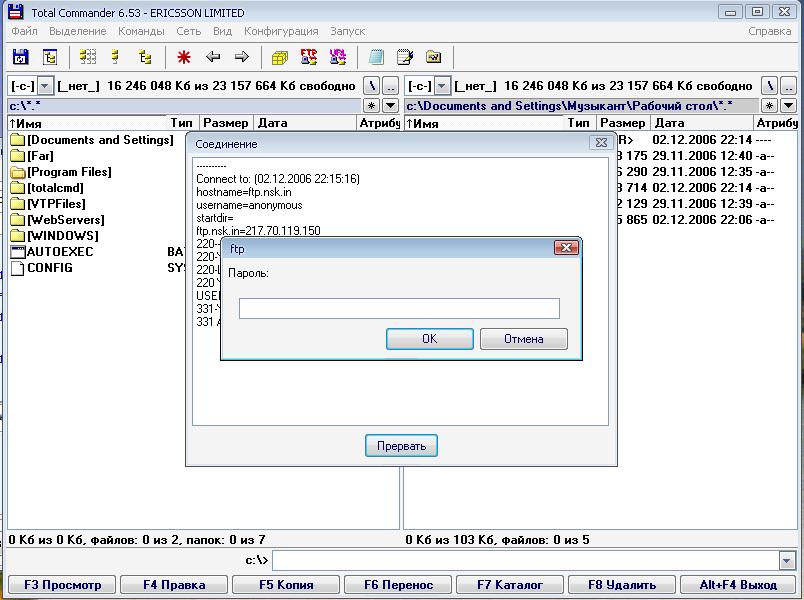Open the Сеть menu
The width and height of the screenshot is (804, 600).
point(188,31)
